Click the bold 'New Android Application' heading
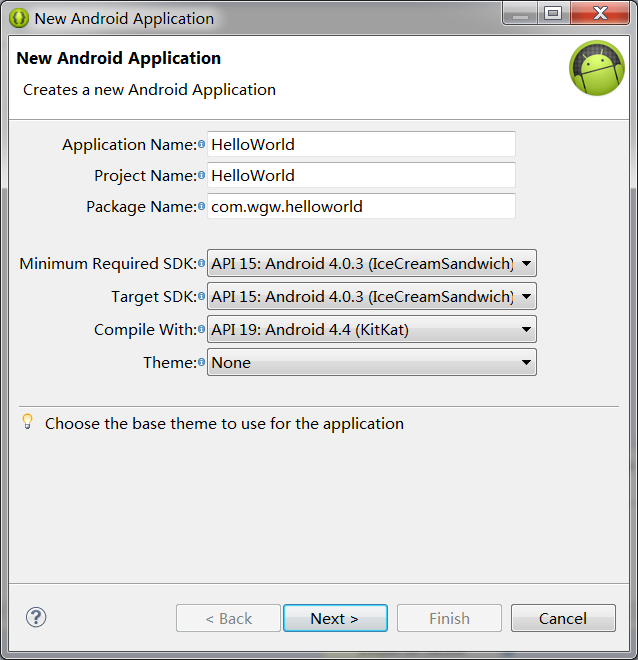The width and height of the screenshot is (638, 660). pyautogui.click(x=119, y=58)
